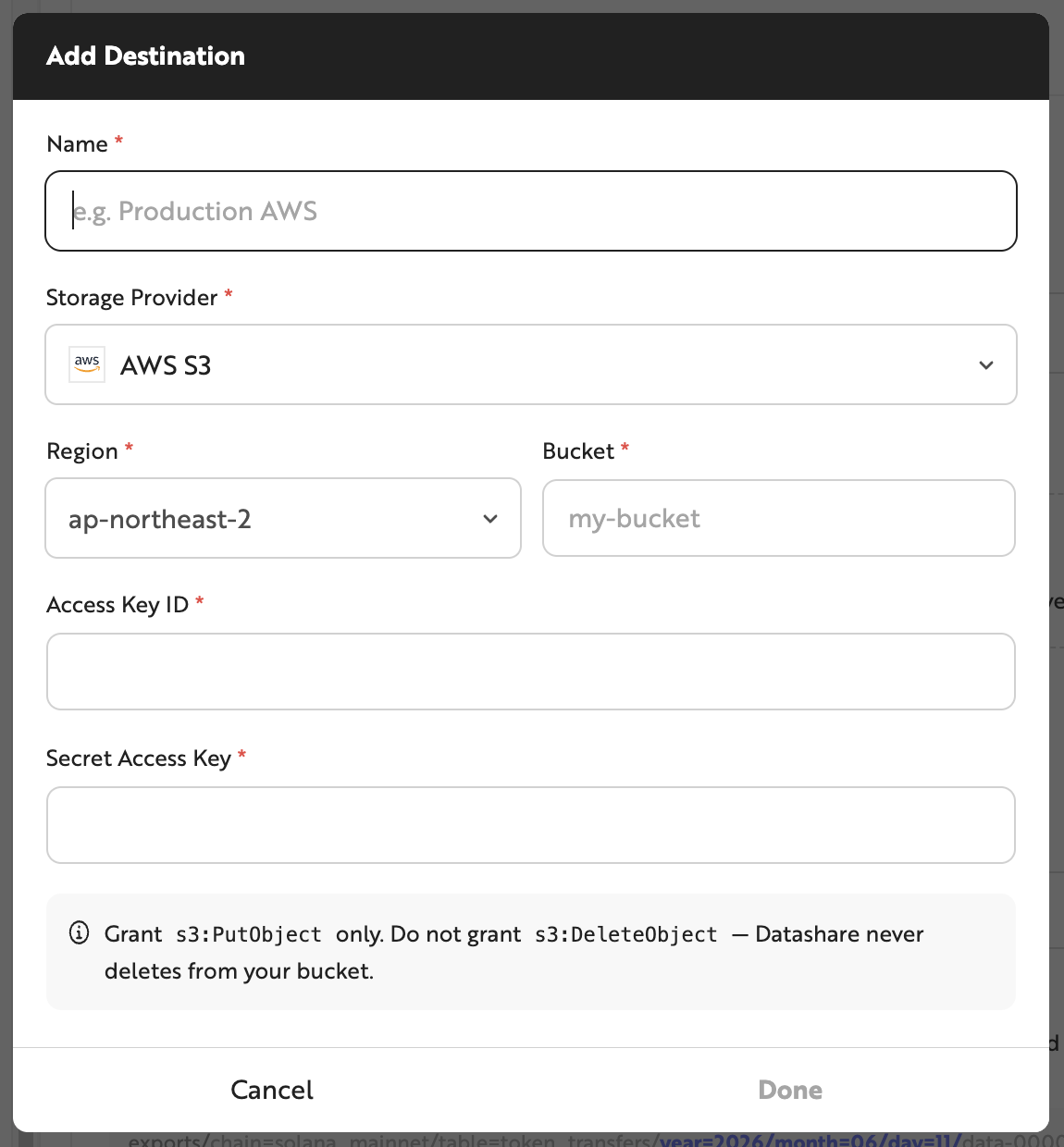Click the Name input field
The image size is (1064, 1147).
coord(531,211)
